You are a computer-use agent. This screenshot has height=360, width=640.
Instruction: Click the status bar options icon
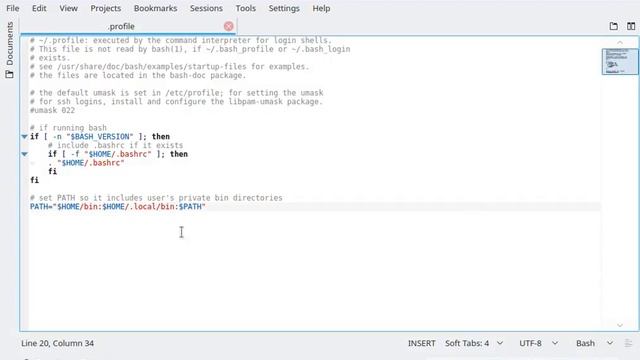(x=629, y=343)
